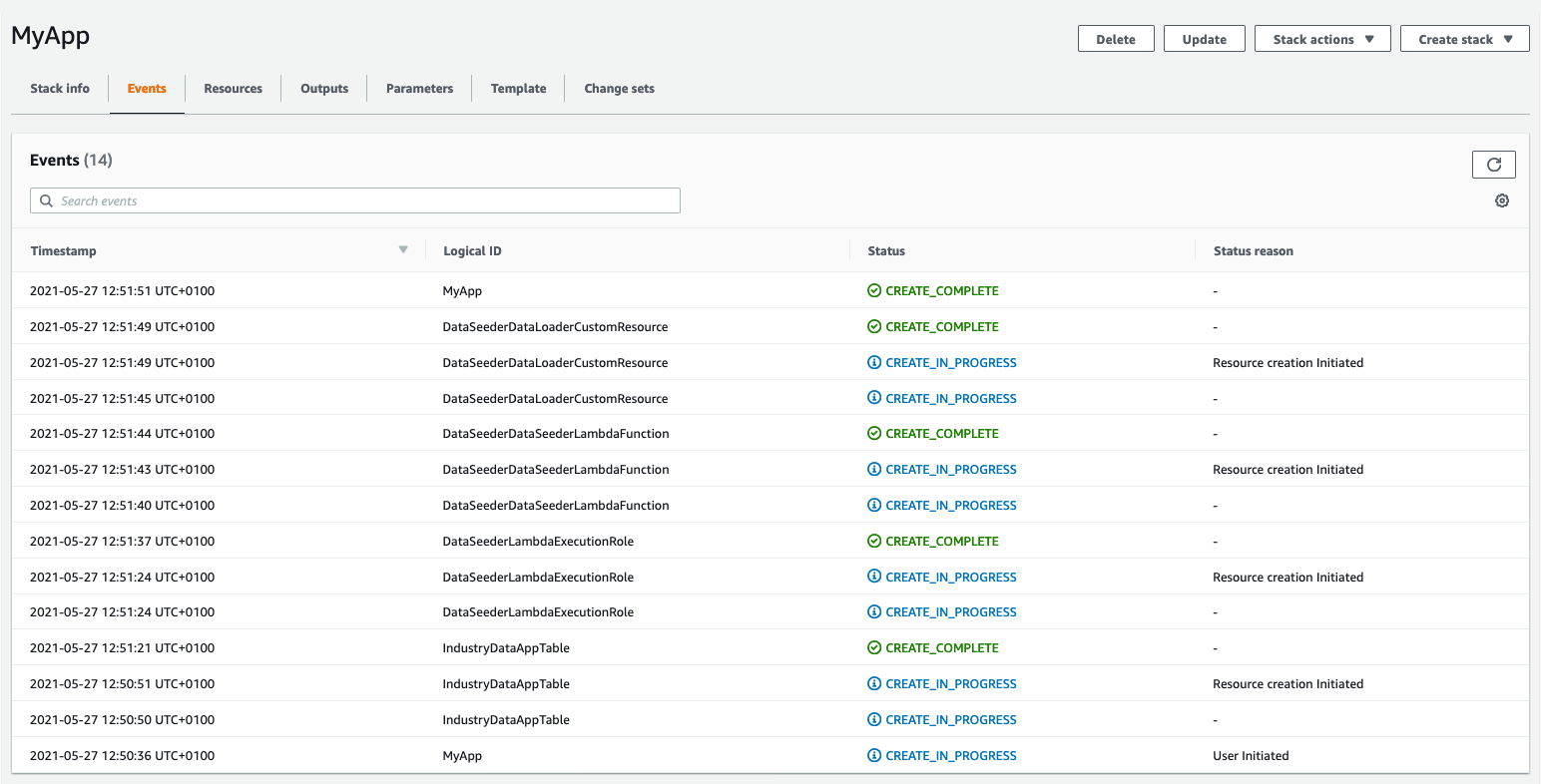Refresh the Events list
The image size is (1541, 784).
tap(1493, 164)
